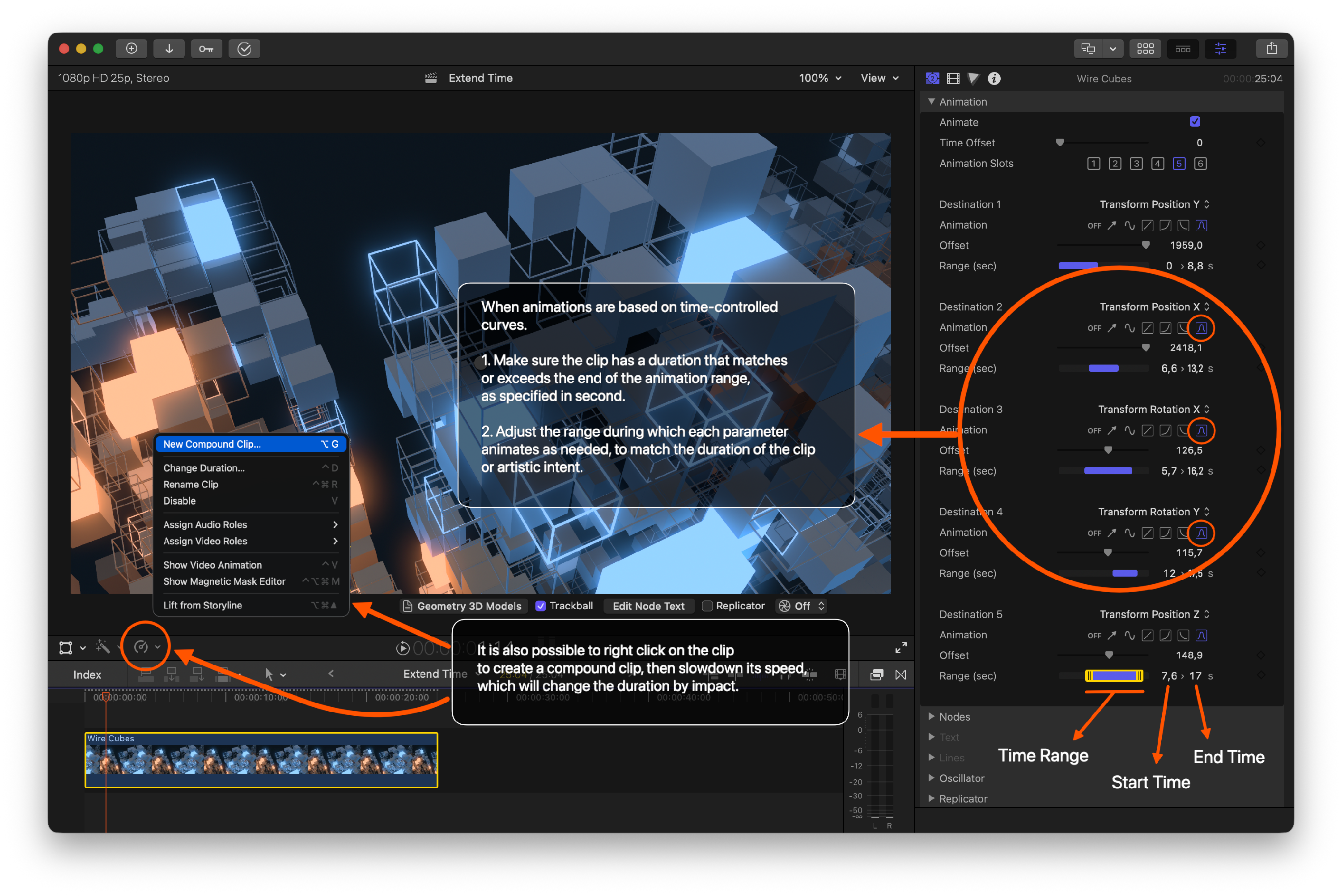Select Animation Slot 3
Image resolution: width=1342 pixels, height=896 pixels.
[x=1136, y=163]
